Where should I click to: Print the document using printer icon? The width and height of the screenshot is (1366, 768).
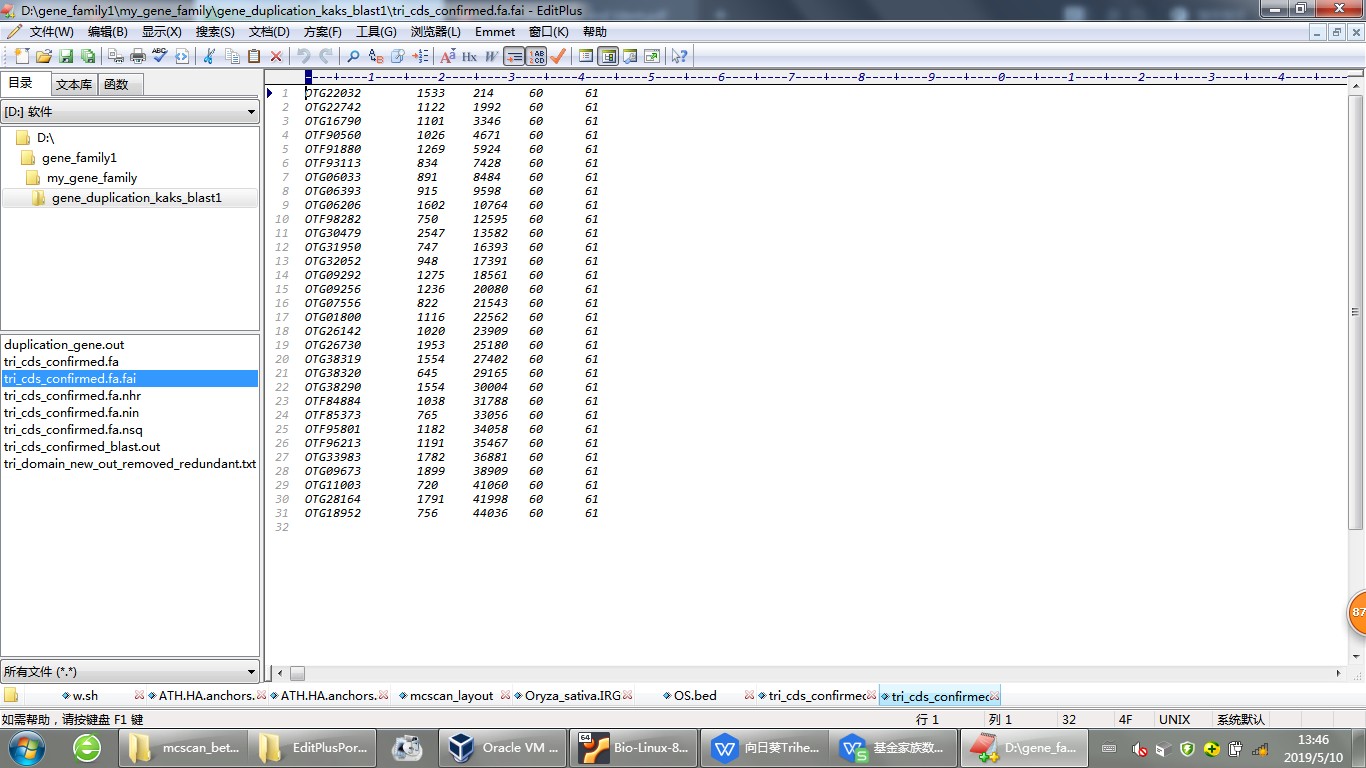(x=138, y=56)
